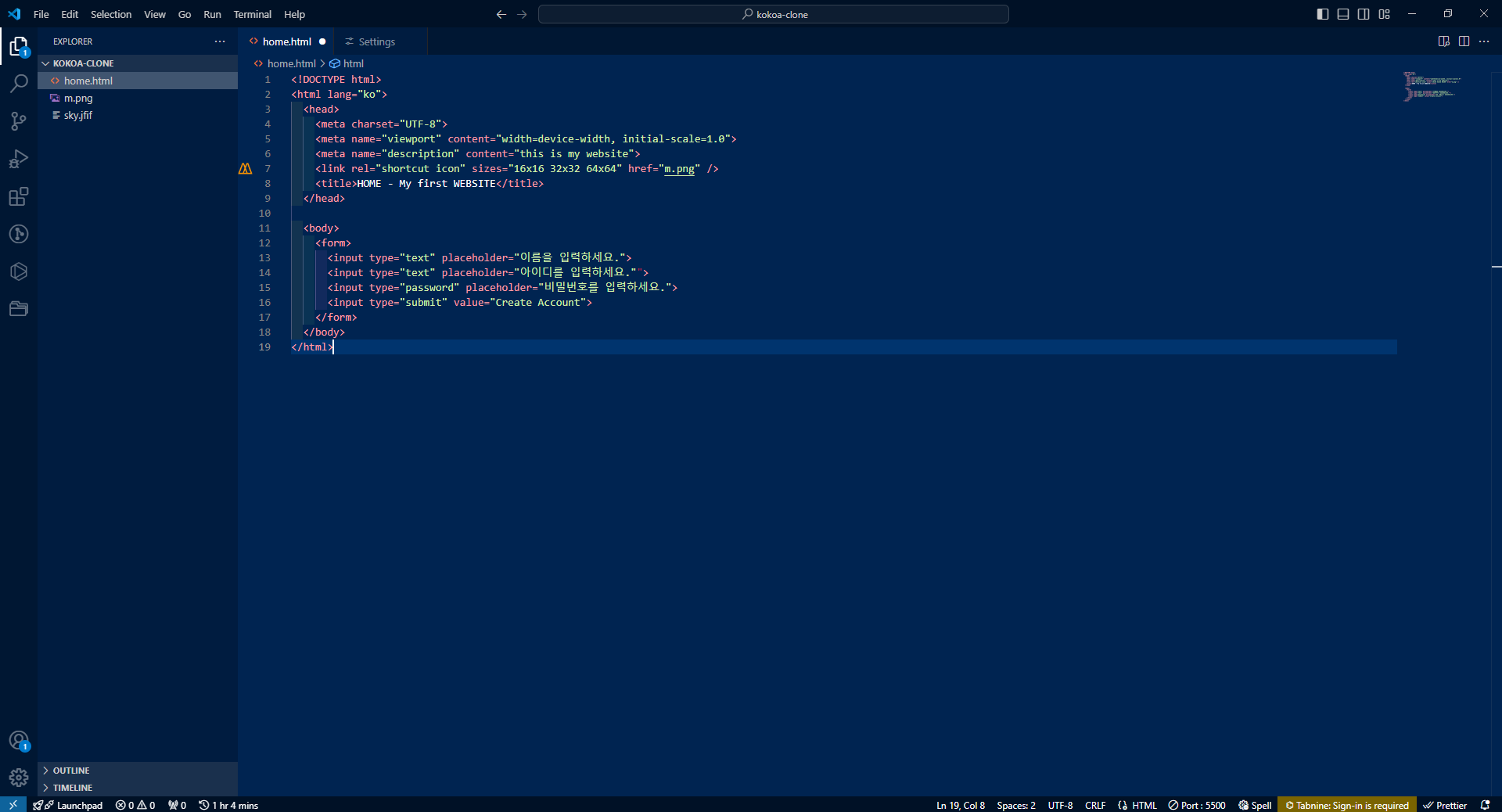Viewport: 1502px width, 812px height.
Task: Click the ports forwarded indicator showing 0
Action: coord(177,805)
